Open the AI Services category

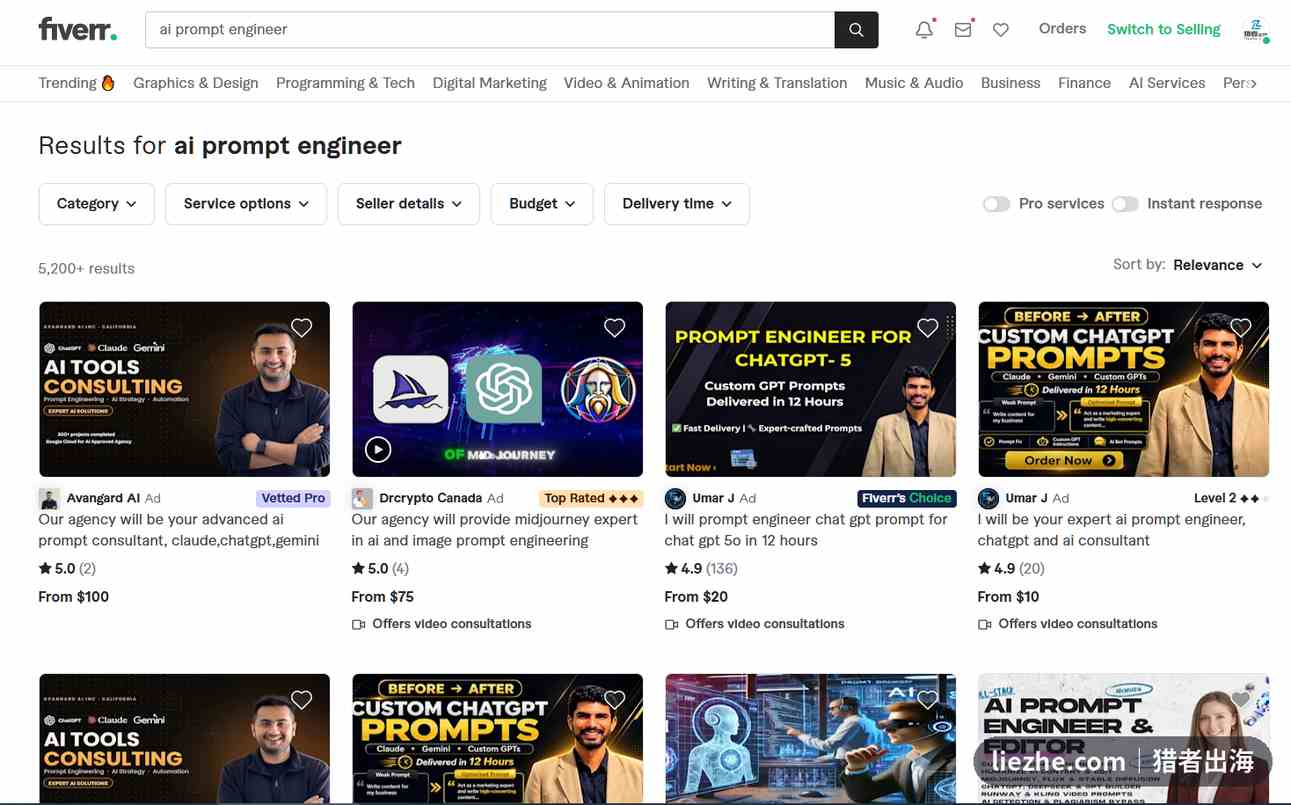click(1167, 83)
